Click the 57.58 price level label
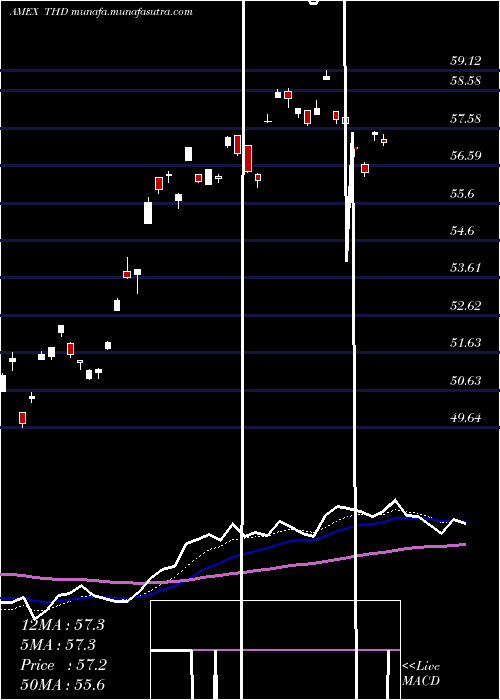The height and width of the screenshot is (700, 500). coord(466,119)
